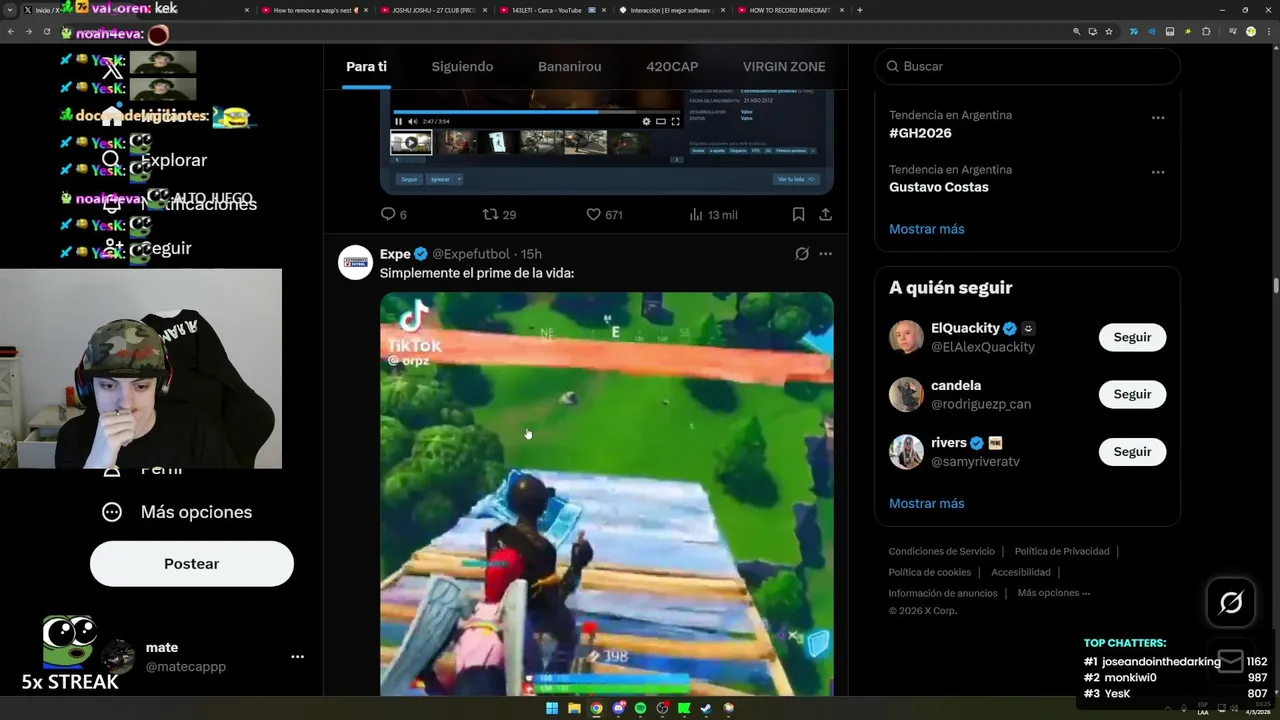
Task: Open account menu next to mate
Action: point(297,657)
